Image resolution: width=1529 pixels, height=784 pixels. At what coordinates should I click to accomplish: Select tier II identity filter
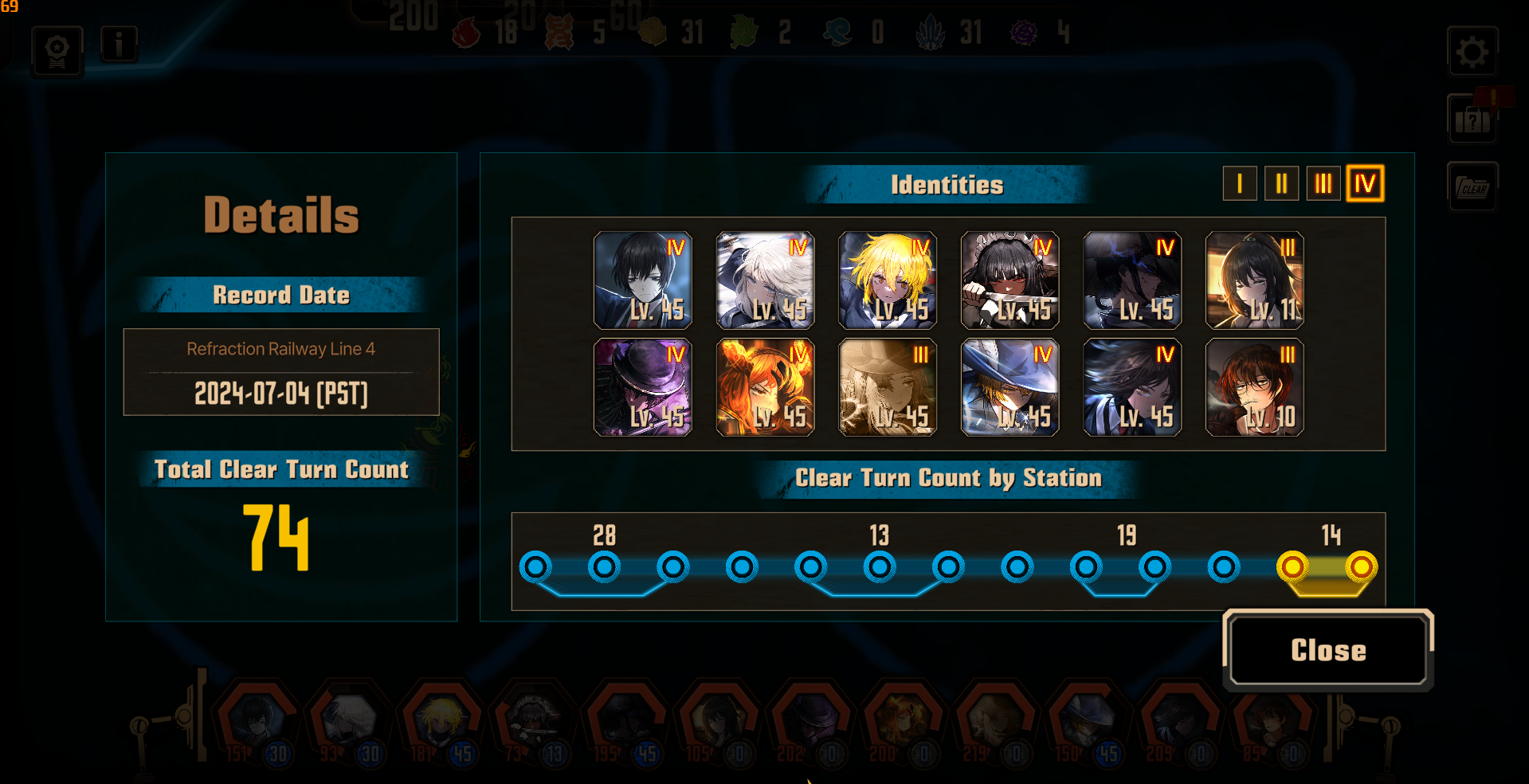(1281, 184)
